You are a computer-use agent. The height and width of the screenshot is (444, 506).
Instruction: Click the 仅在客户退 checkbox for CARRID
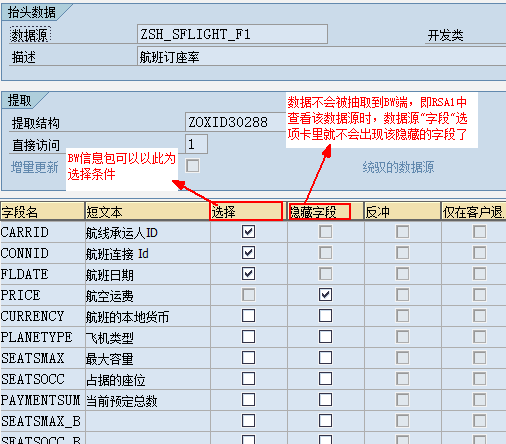479,232
